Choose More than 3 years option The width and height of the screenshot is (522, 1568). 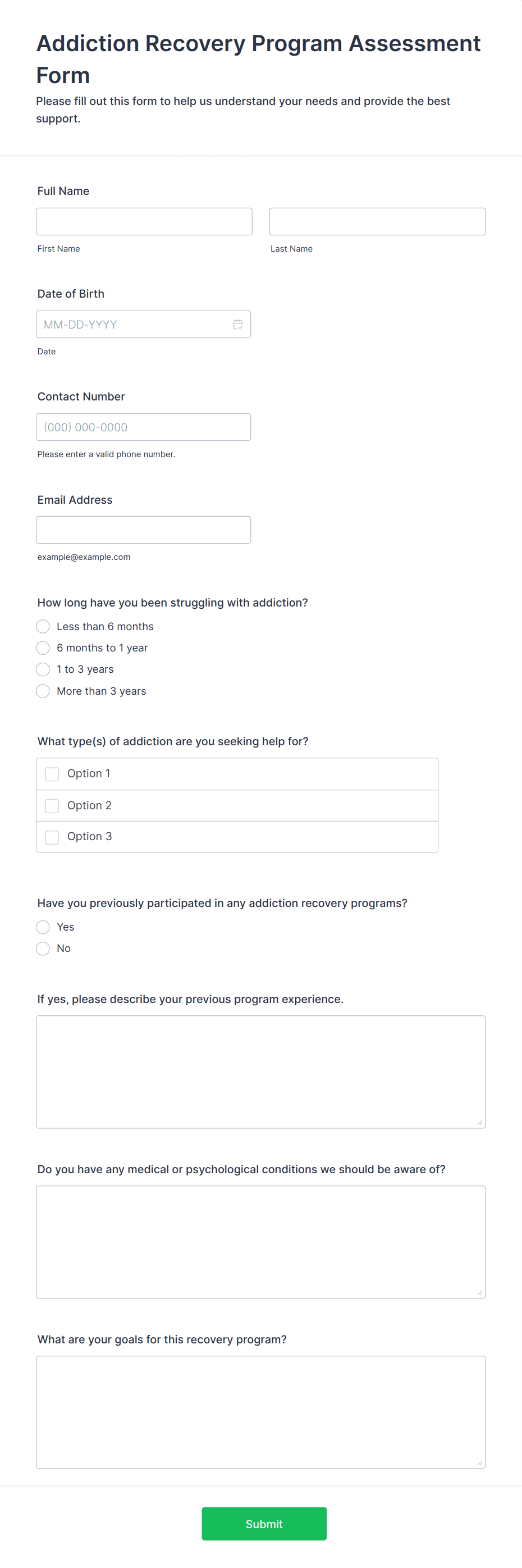(x=43, y=691)
